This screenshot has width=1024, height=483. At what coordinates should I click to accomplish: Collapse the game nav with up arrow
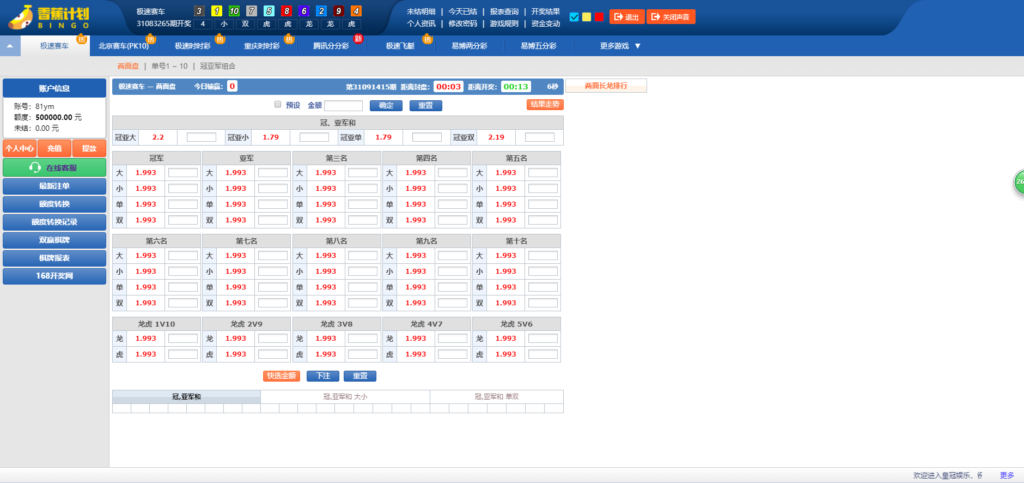10,46
